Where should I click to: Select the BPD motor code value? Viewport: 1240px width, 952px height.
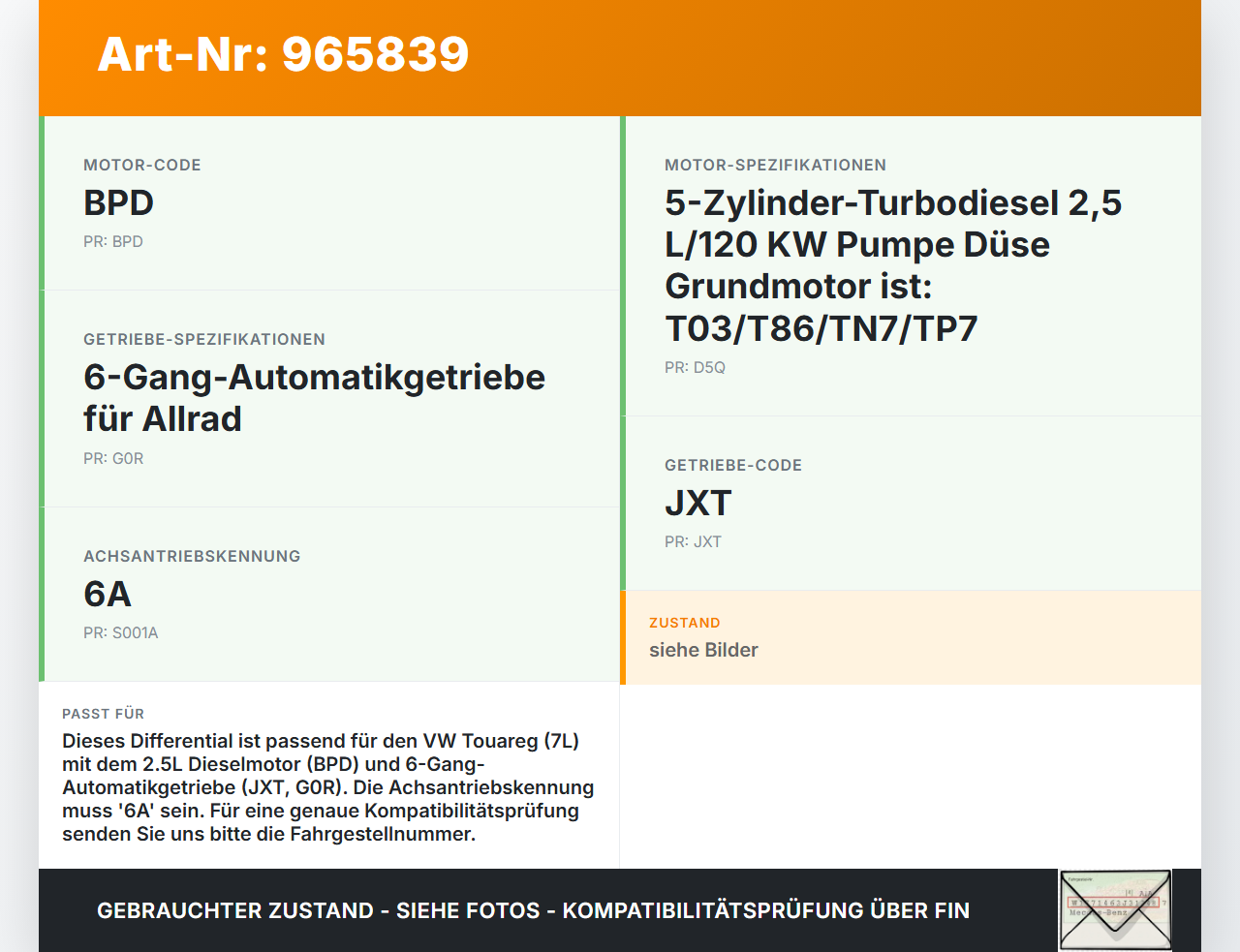(118, 203)
